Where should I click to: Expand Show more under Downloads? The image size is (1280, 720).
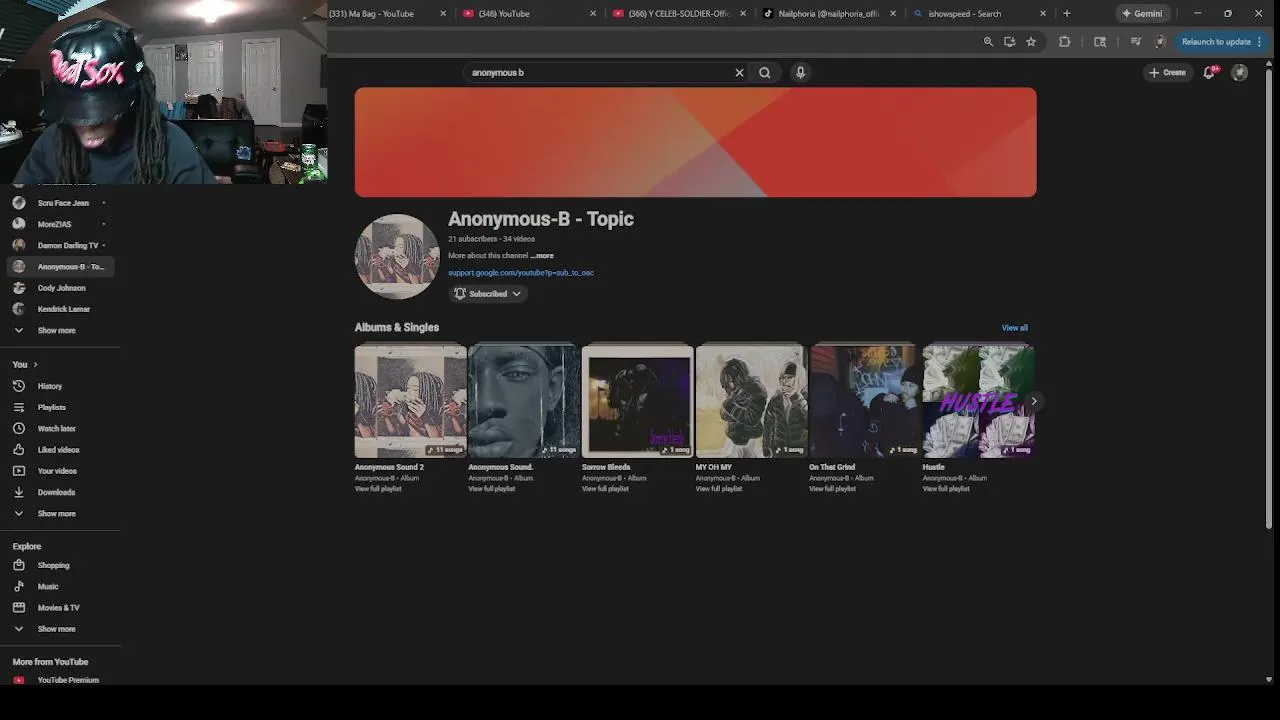60,513
